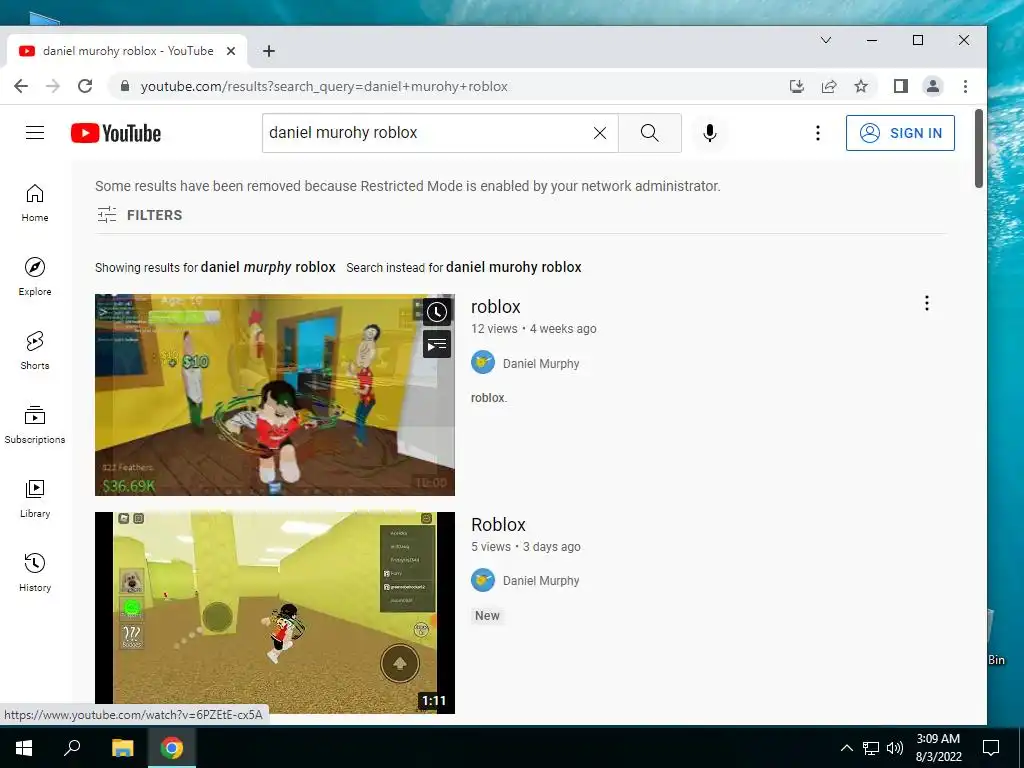
Task: Click 'daniel murphy roblox' corrected query
Action: coord(268,267)
